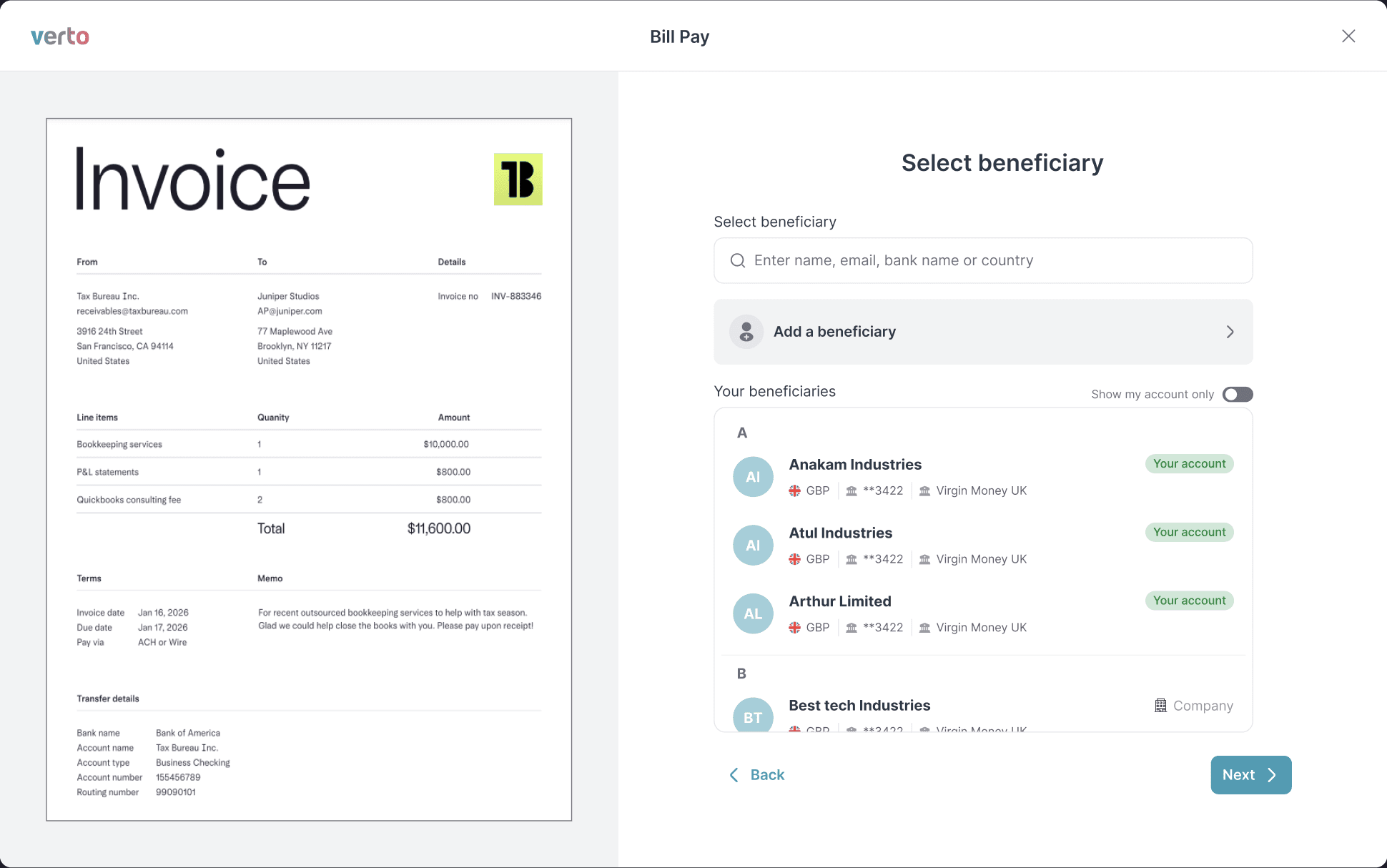Expand Add a beneficiary chevron

click(1230, 332)
